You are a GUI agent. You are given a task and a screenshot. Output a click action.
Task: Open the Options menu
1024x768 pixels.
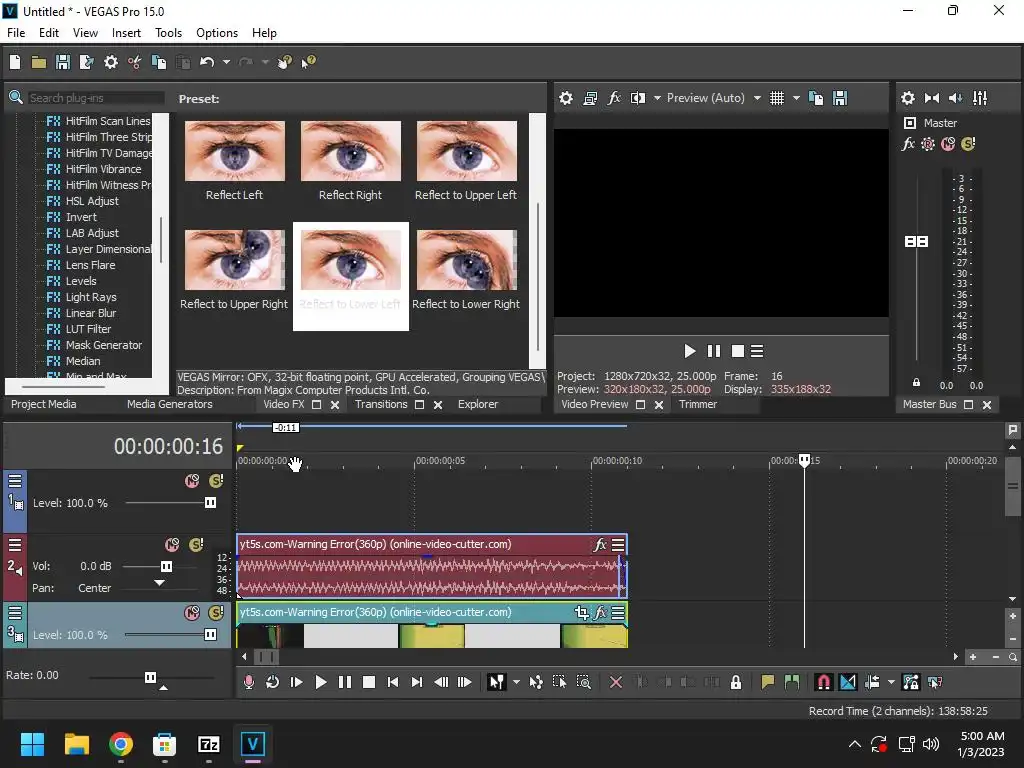point(217,33)
